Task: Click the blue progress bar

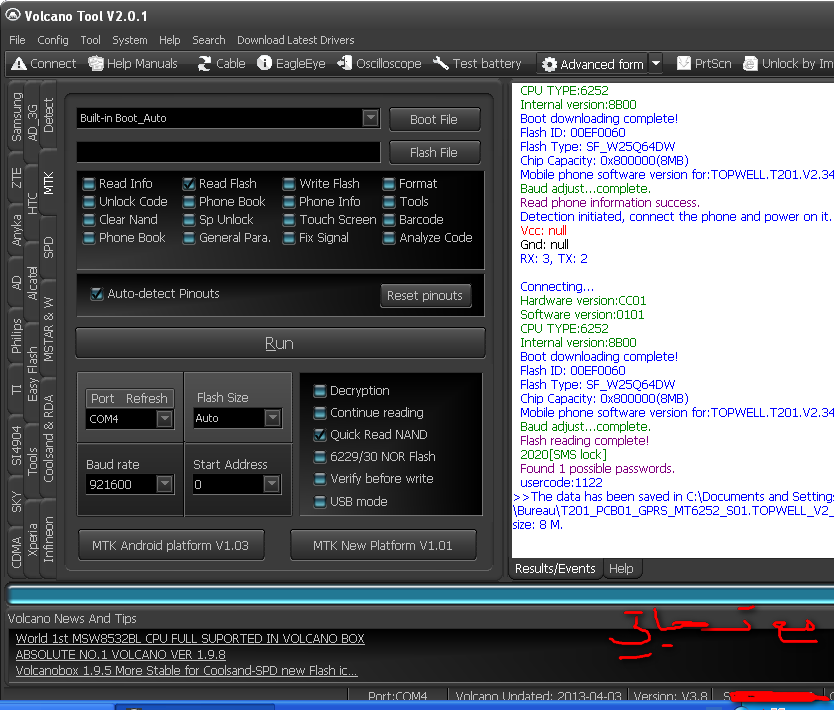Action: 421,595
